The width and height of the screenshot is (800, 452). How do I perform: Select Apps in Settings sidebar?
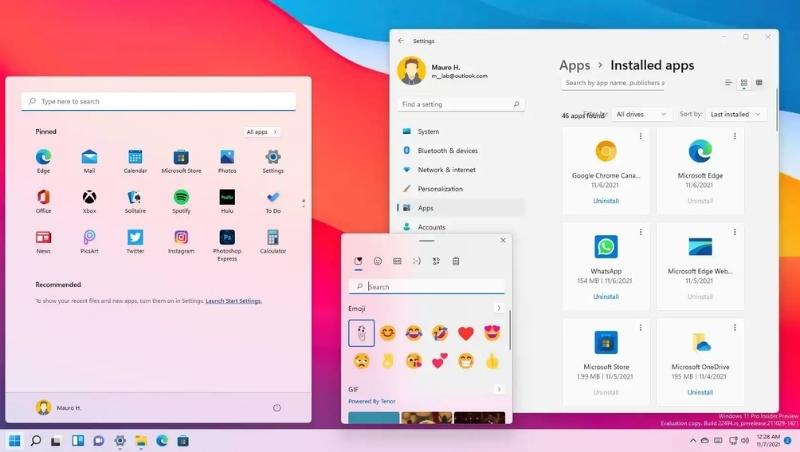[x=461, y=208]
